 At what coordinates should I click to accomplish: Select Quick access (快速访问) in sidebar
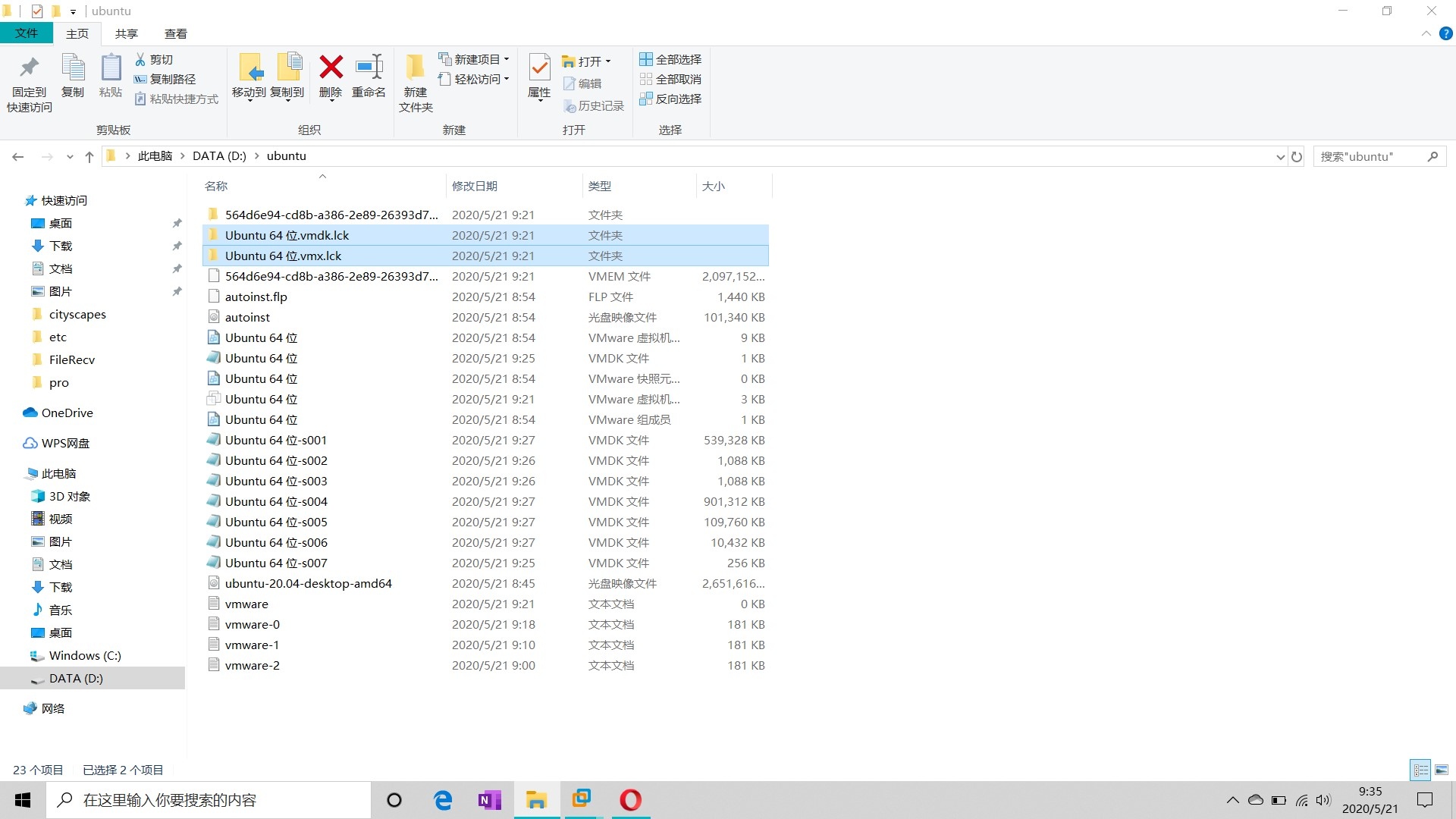(x=64, y=200)
